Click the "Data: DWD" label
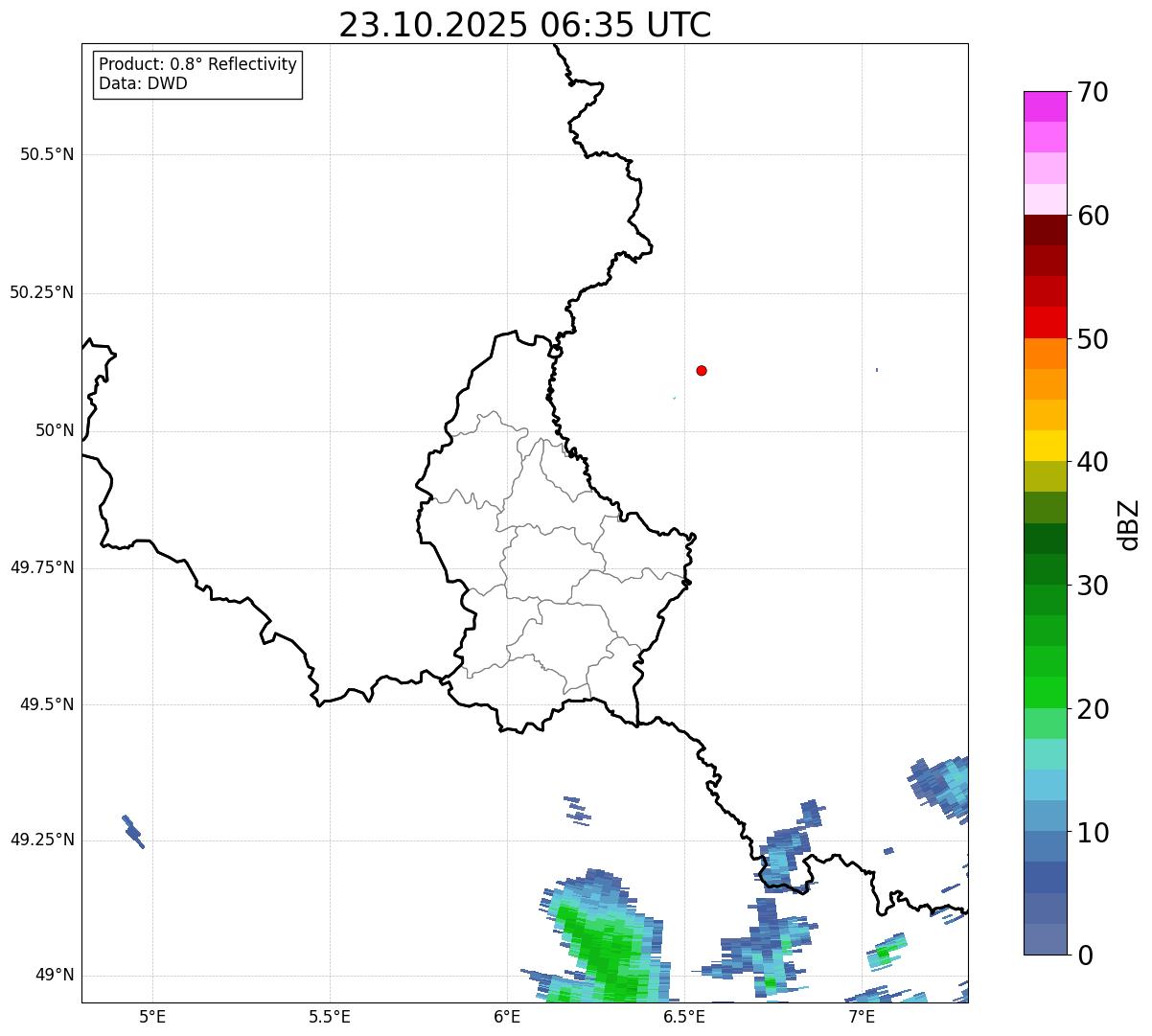The width and height of the screenshot is (1152, 1036). tap(143, 83)
